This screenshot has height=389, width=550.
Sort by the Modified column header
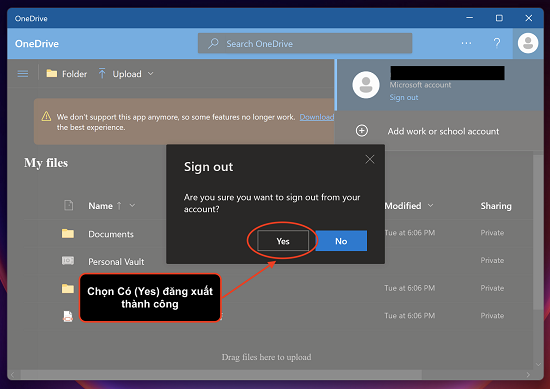pyautogui.click(x=403, y=206)
